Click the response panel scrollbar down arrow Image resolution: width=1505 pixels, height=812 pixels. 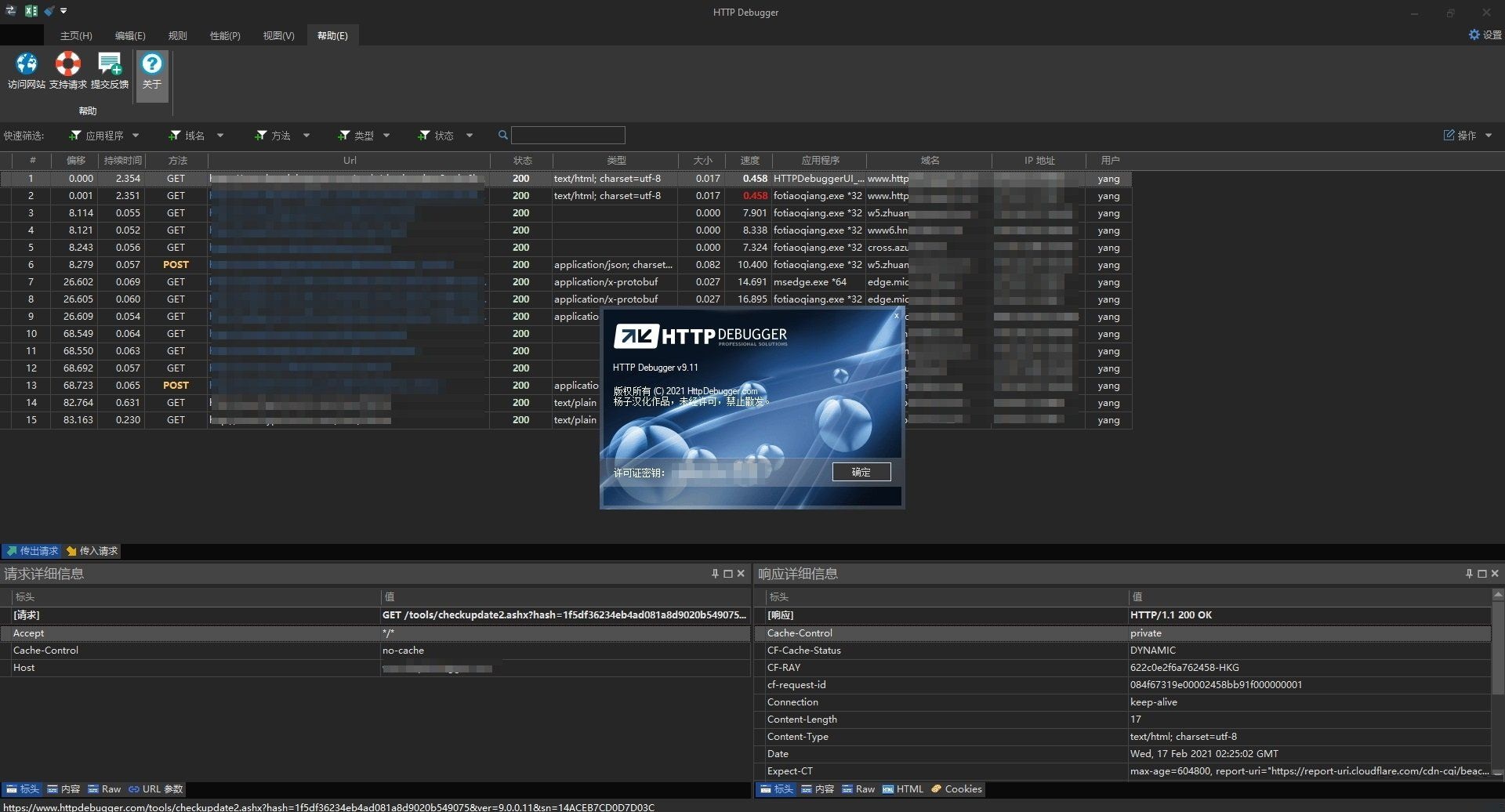tap(1498, 774)
